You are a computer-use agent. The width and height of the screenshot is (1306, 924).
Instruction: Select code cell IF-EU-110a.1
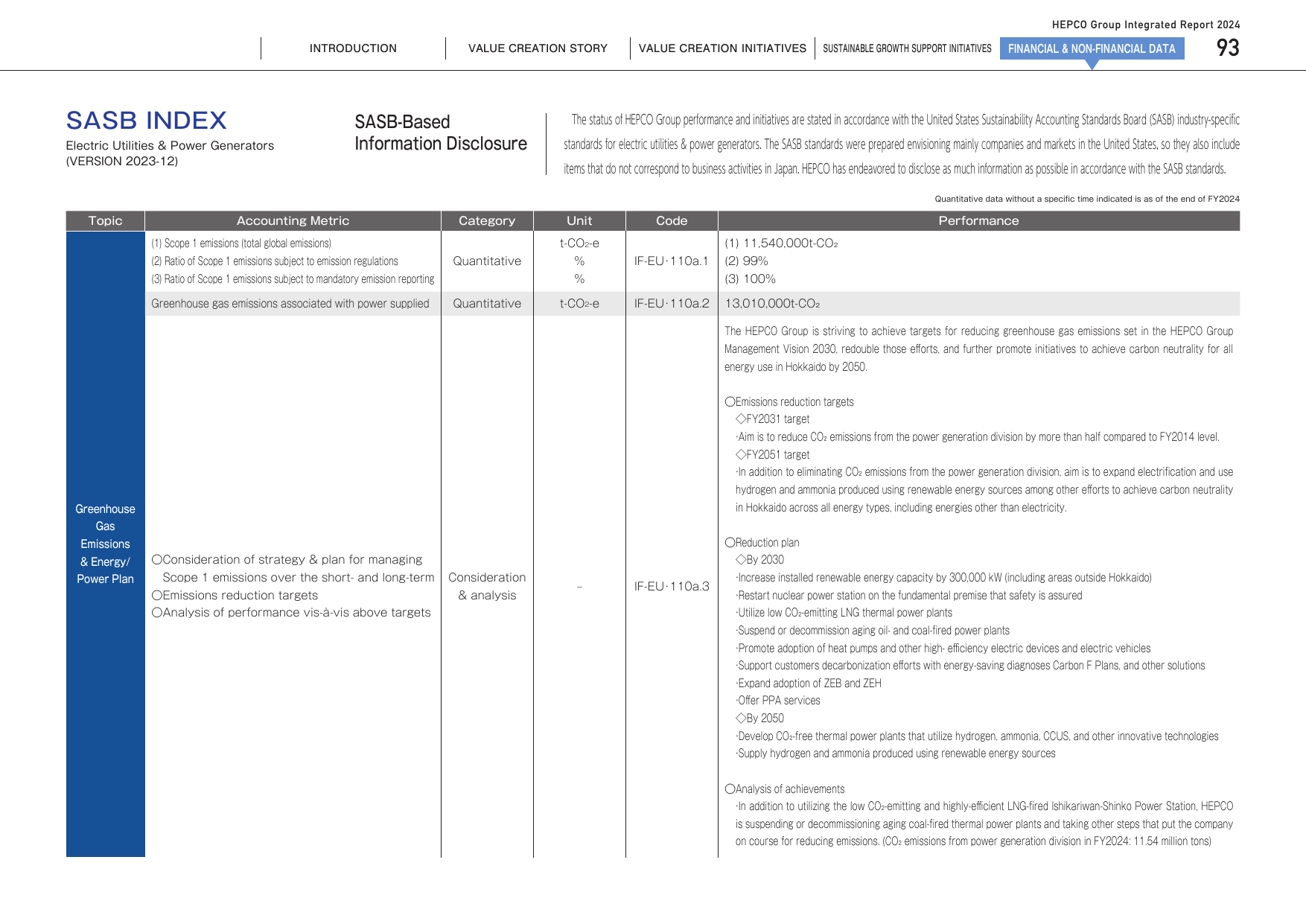pos(672,261)
